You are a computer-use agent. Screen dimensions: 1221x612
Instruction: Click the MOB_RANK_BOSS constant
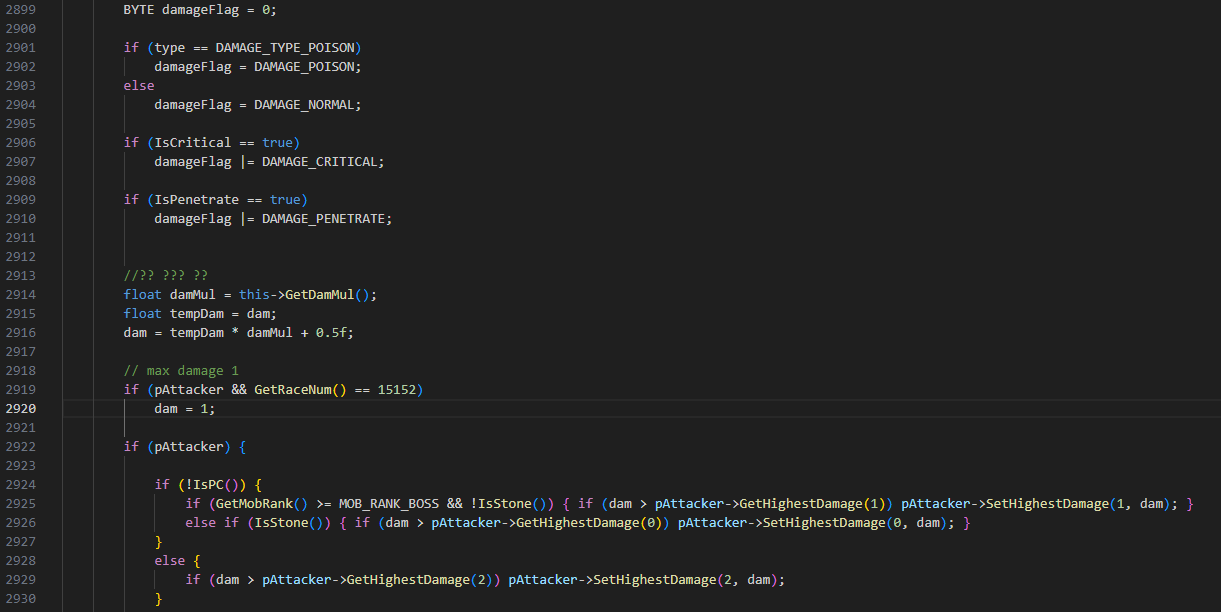coord(388,504)
